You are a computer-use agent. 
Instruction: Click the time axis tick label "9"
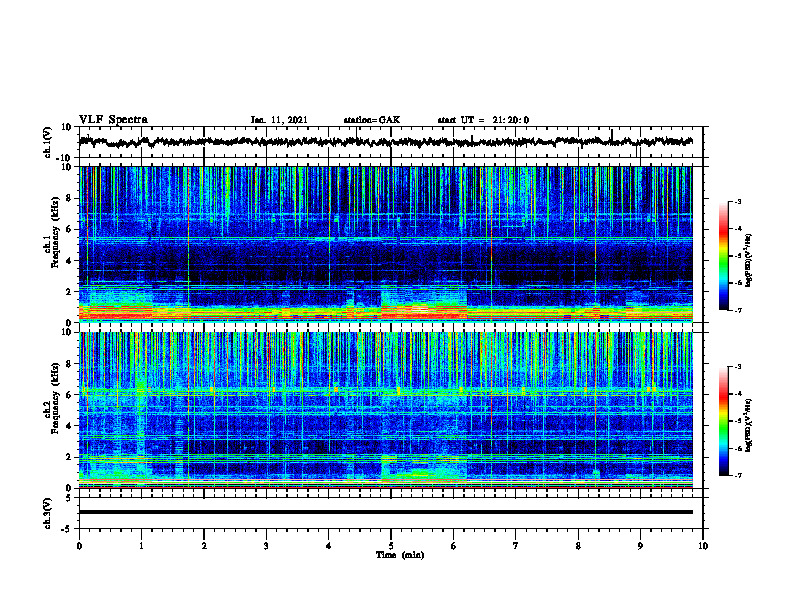(640, 546)
